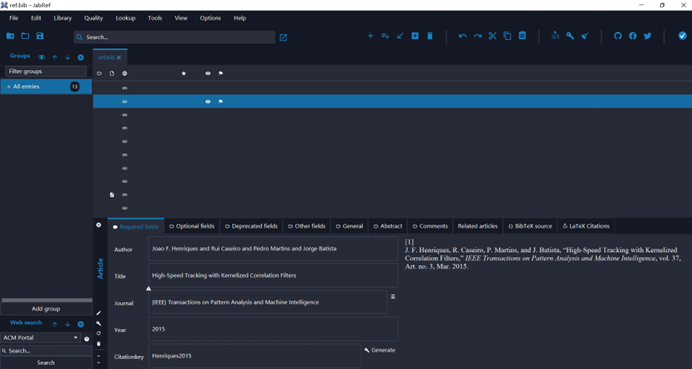Move Web search panel up
Screen dimensions: 692x369
[55, 324]
